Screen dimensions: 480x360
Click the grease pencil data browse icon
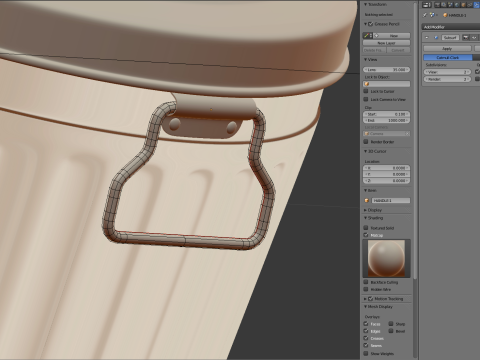pos(367,35)
